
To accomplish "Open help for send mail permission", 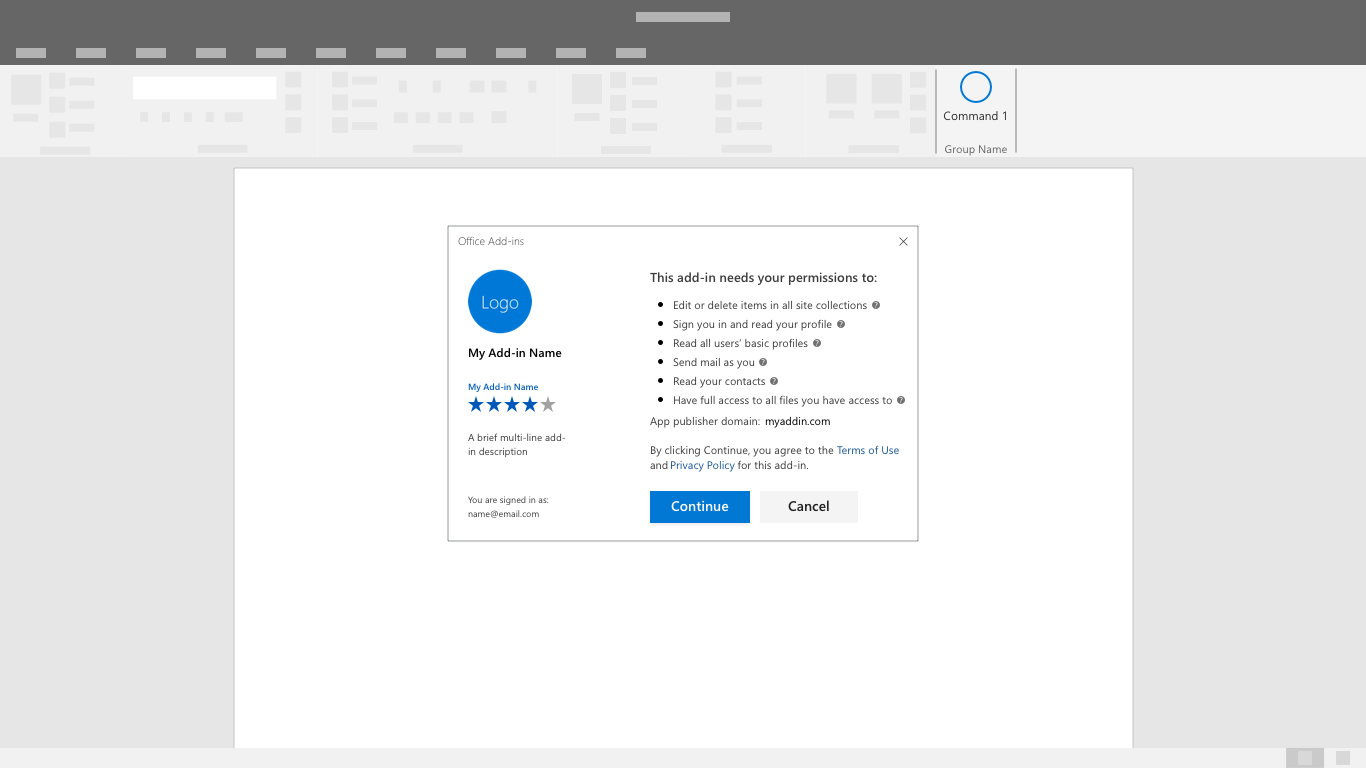I will (763, 362).
